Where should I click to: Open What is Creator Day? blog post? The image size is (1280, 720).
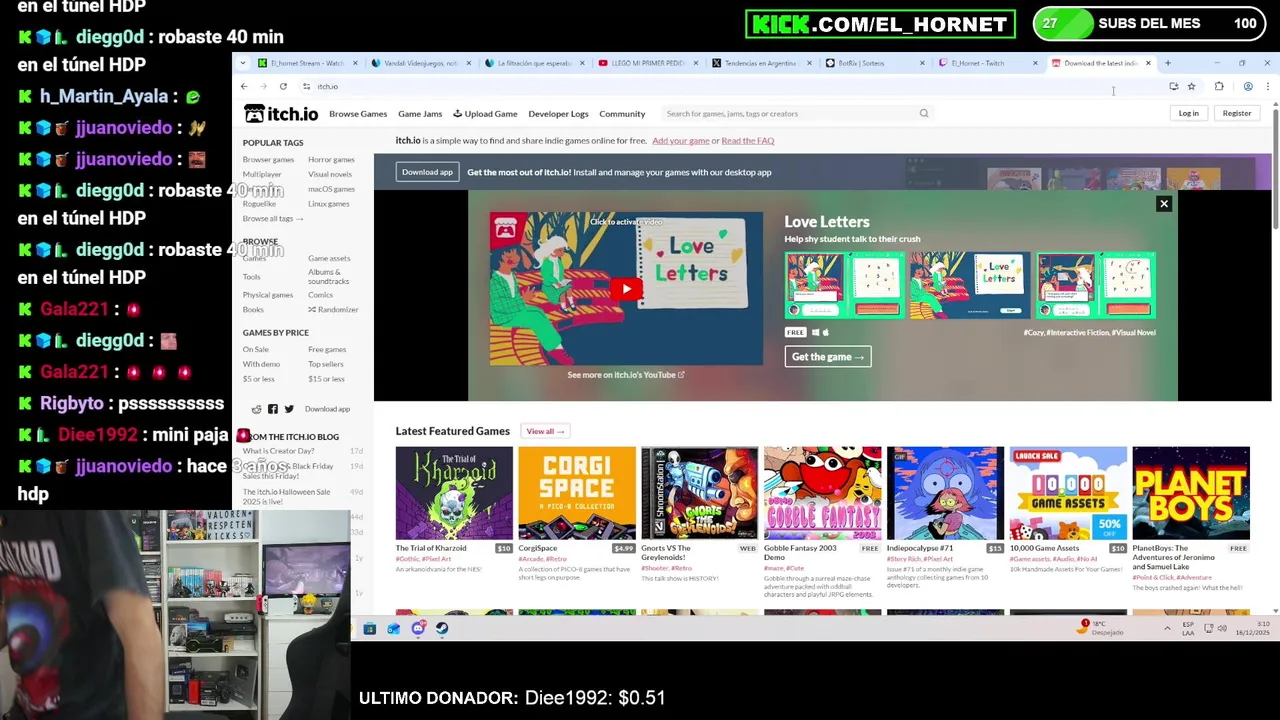pyautogui.click(x=278, y=452)
